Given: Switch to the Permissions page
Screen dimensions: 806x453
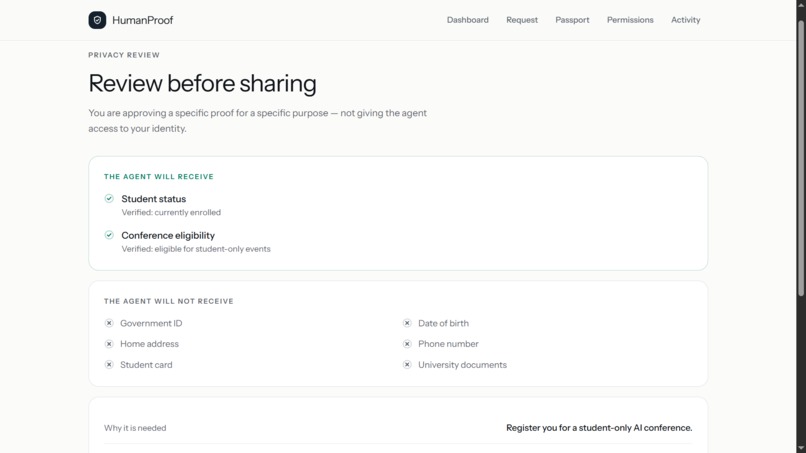Looking at the screenshot, I should coord(630,20).
